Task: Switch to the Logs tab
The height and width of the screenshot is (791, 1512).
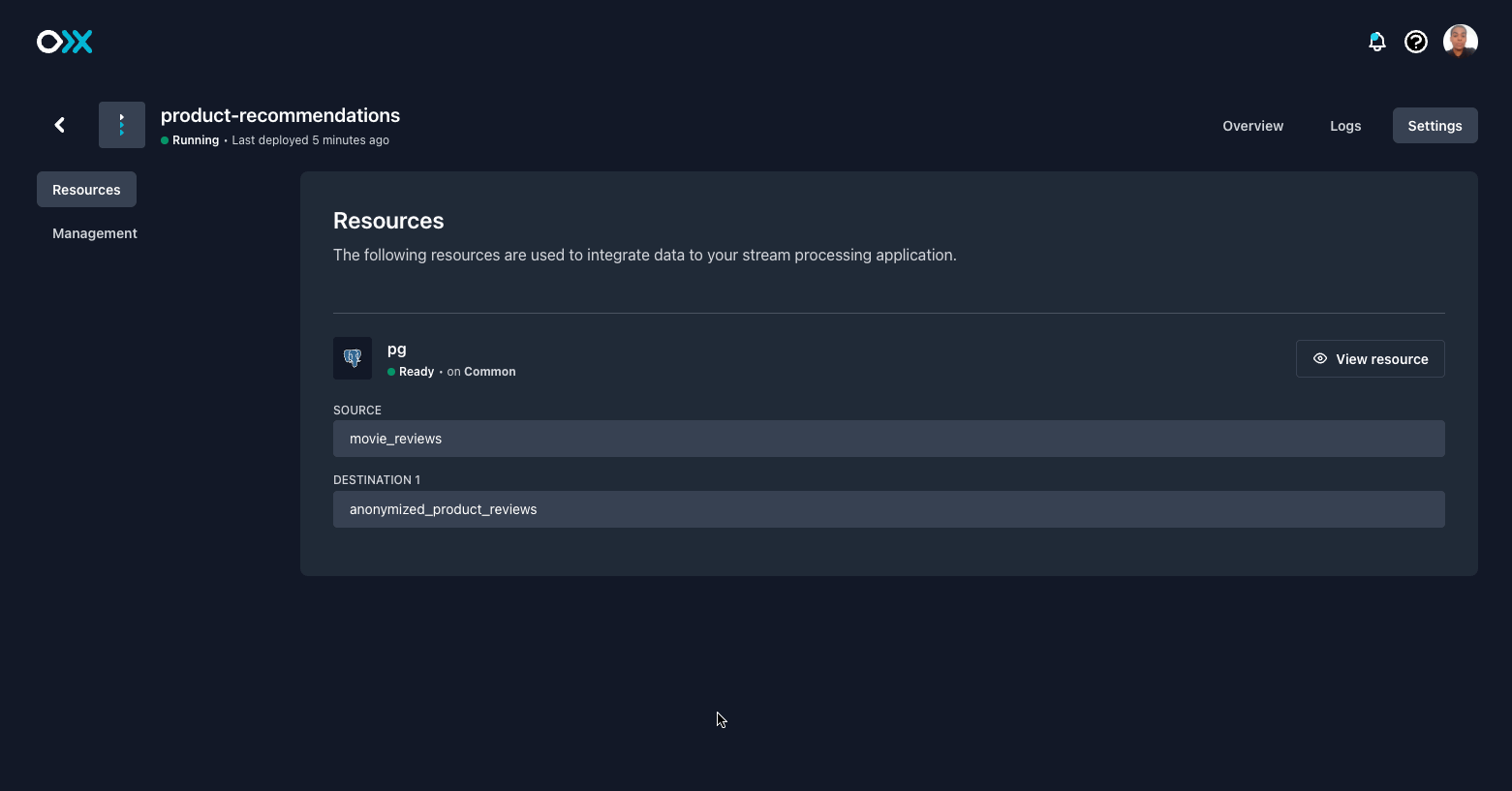Action: [x=1345, y=125]
